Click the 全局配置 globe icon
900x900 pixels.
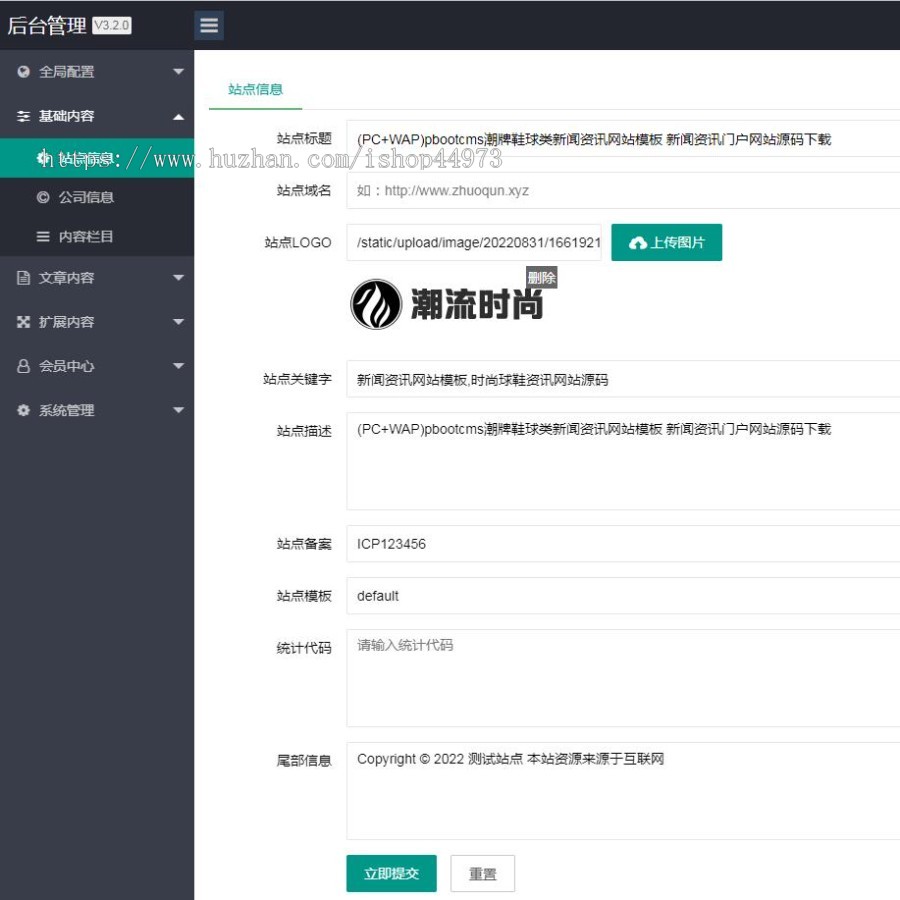(x=24, y=72)
